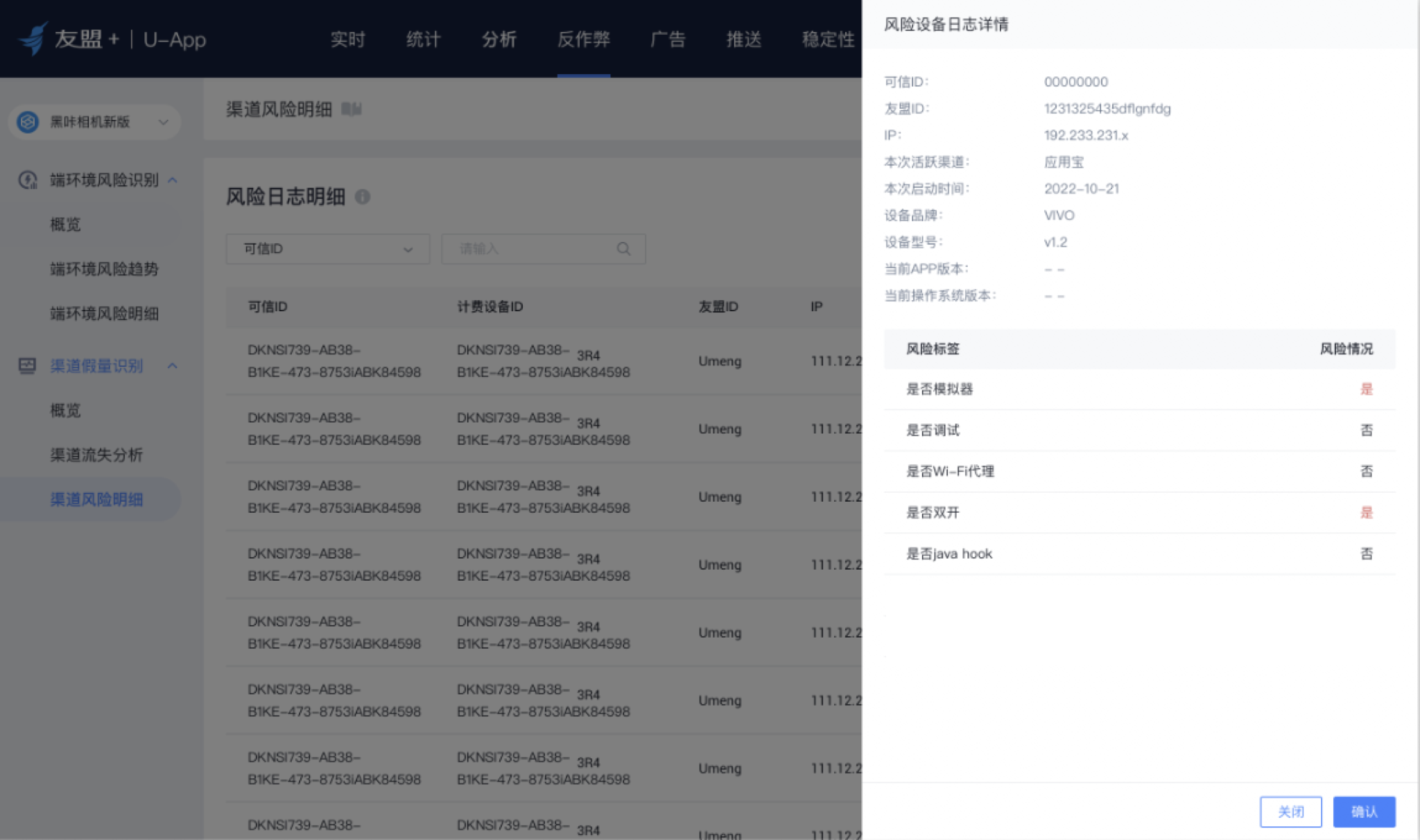Open the 实时 top menu

pyautogui.click(x=347, y=40)
